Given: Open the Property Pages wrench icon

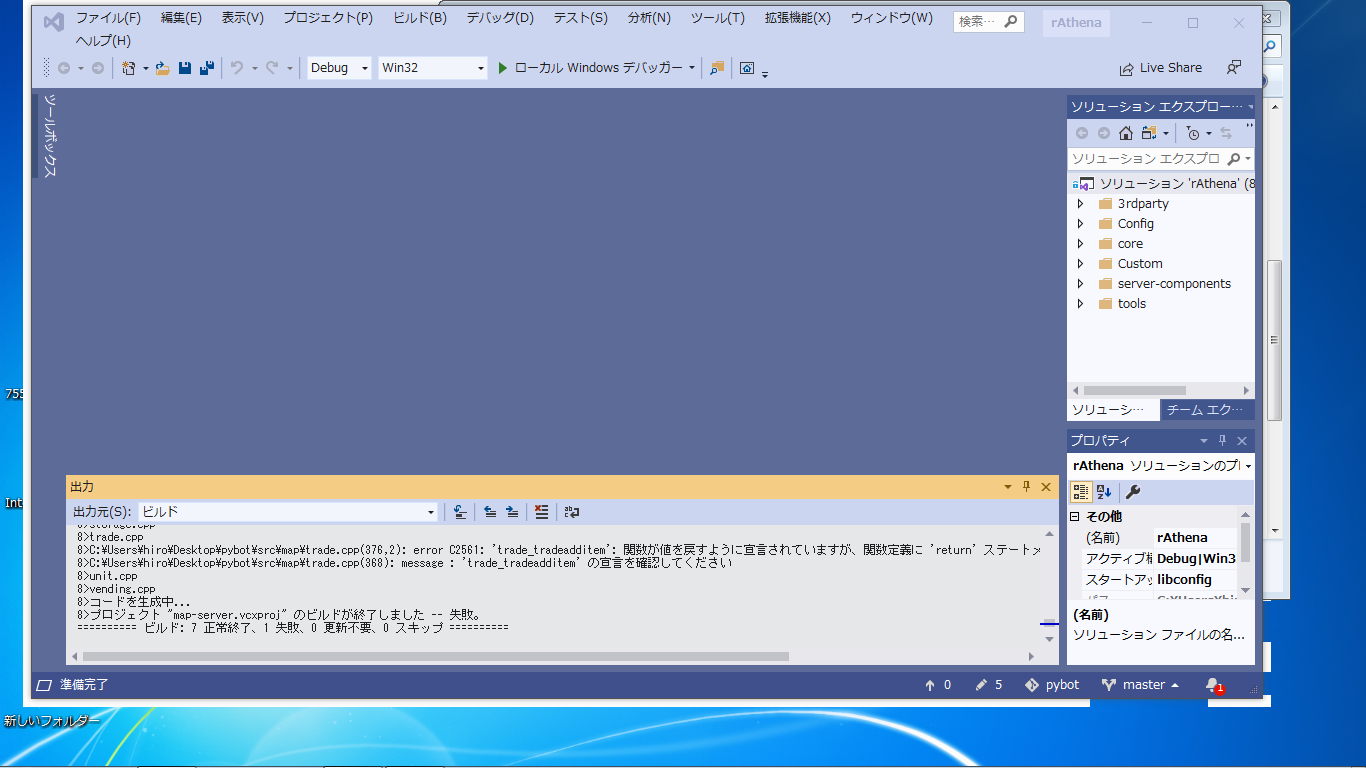Looking at the screenshot, I should pyautogui.click(x=1133, y=492).
